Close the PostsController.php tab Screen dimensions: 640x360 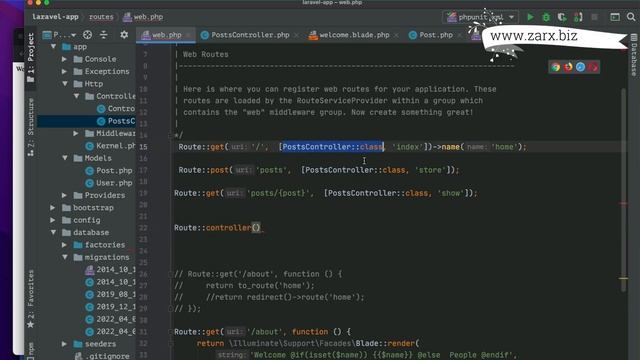(296, 36)
